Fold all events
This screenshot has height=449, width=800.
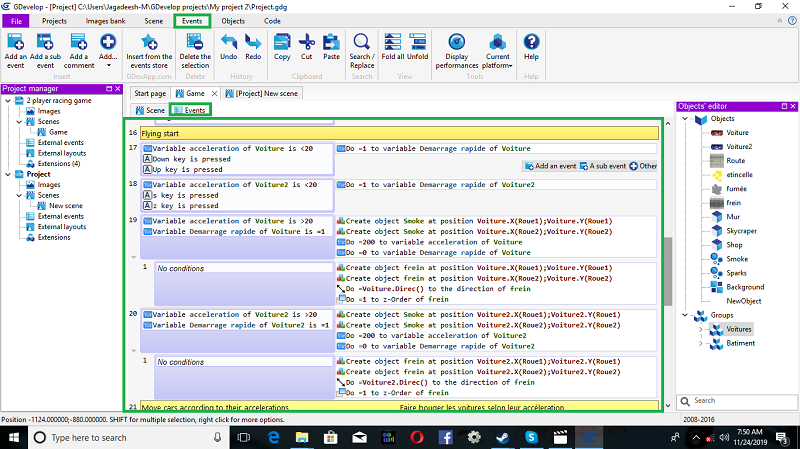[x=392, y=43]
